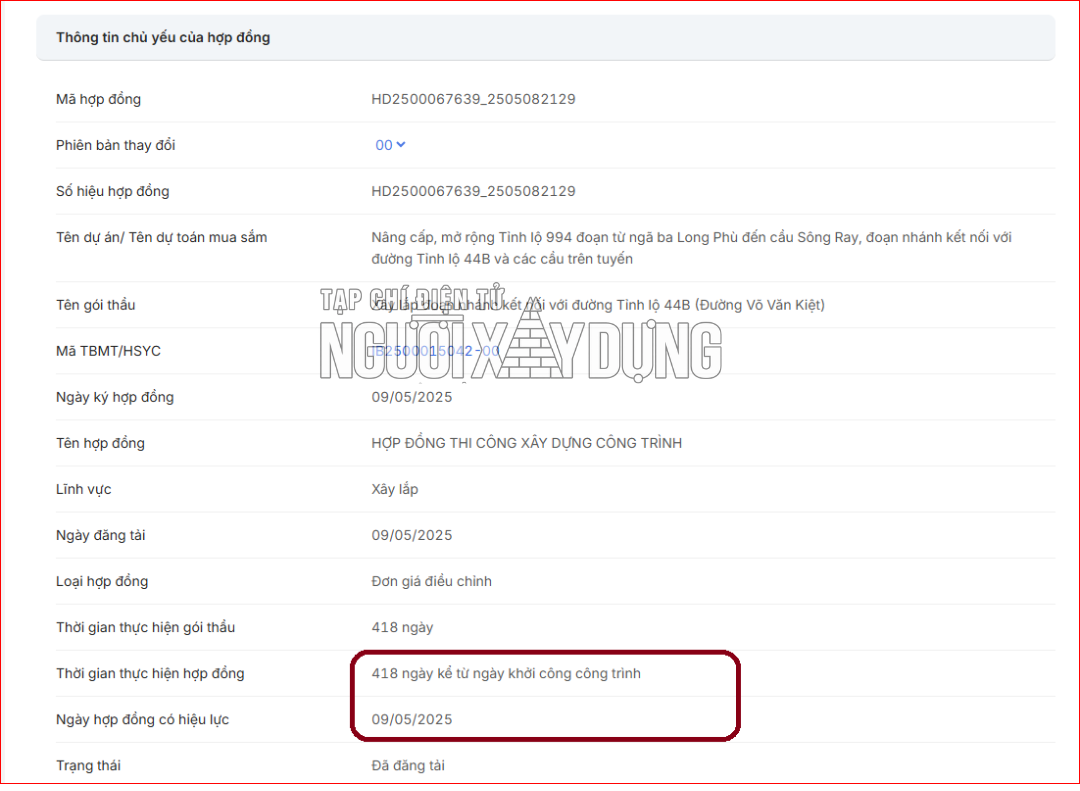Click the Ngày hợp đồng có hiệu lực label
The width and height of the screenshot is (1080, 791).
[x=143, y=720]
